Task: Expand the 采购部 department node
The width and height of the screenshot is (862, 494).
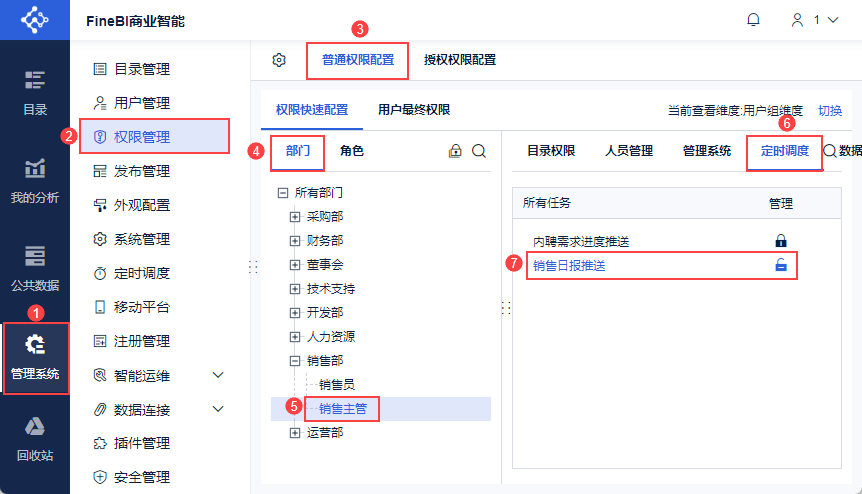Action: (295, 217)
